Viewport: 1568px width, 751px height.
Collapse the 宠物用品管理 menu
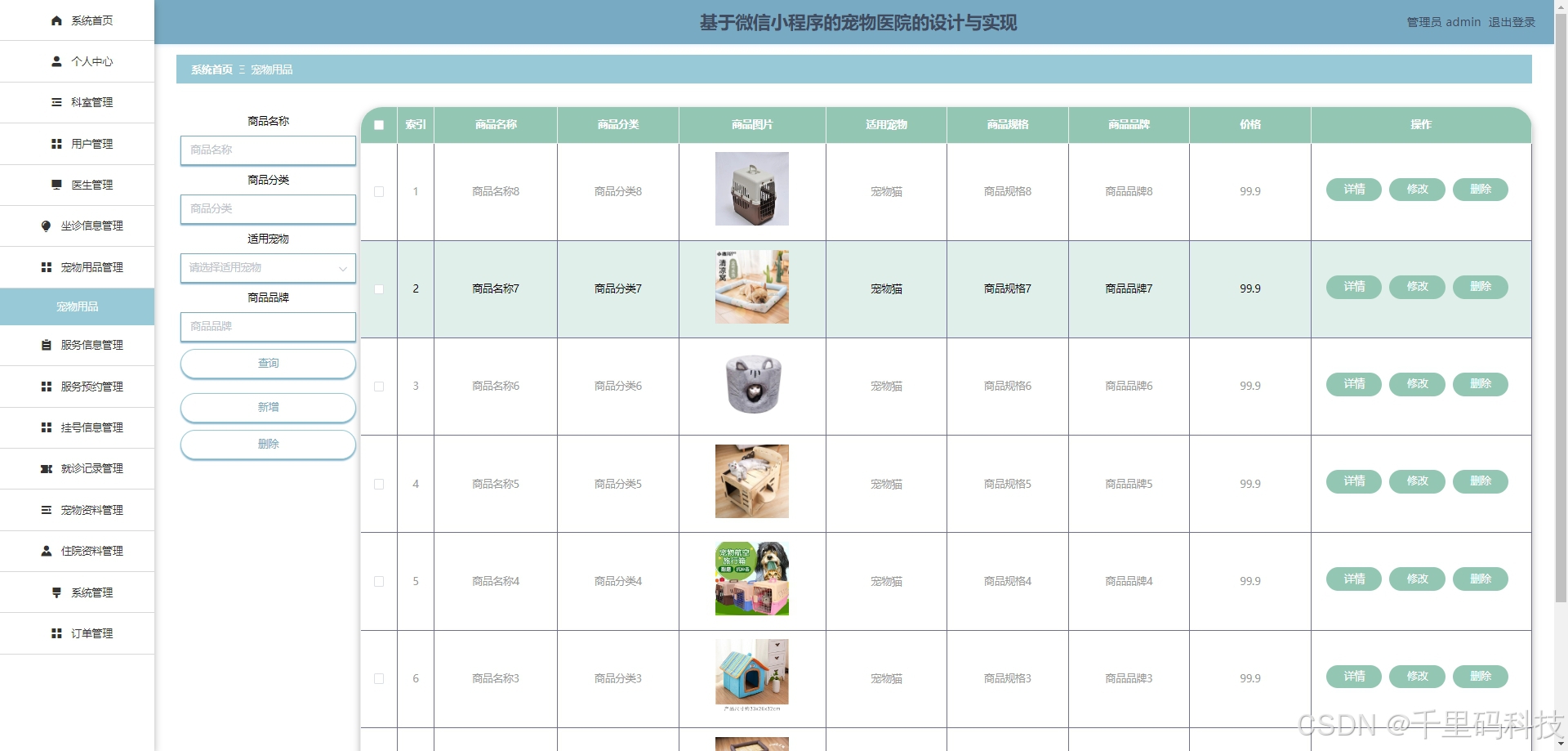(x=77, y=267)
